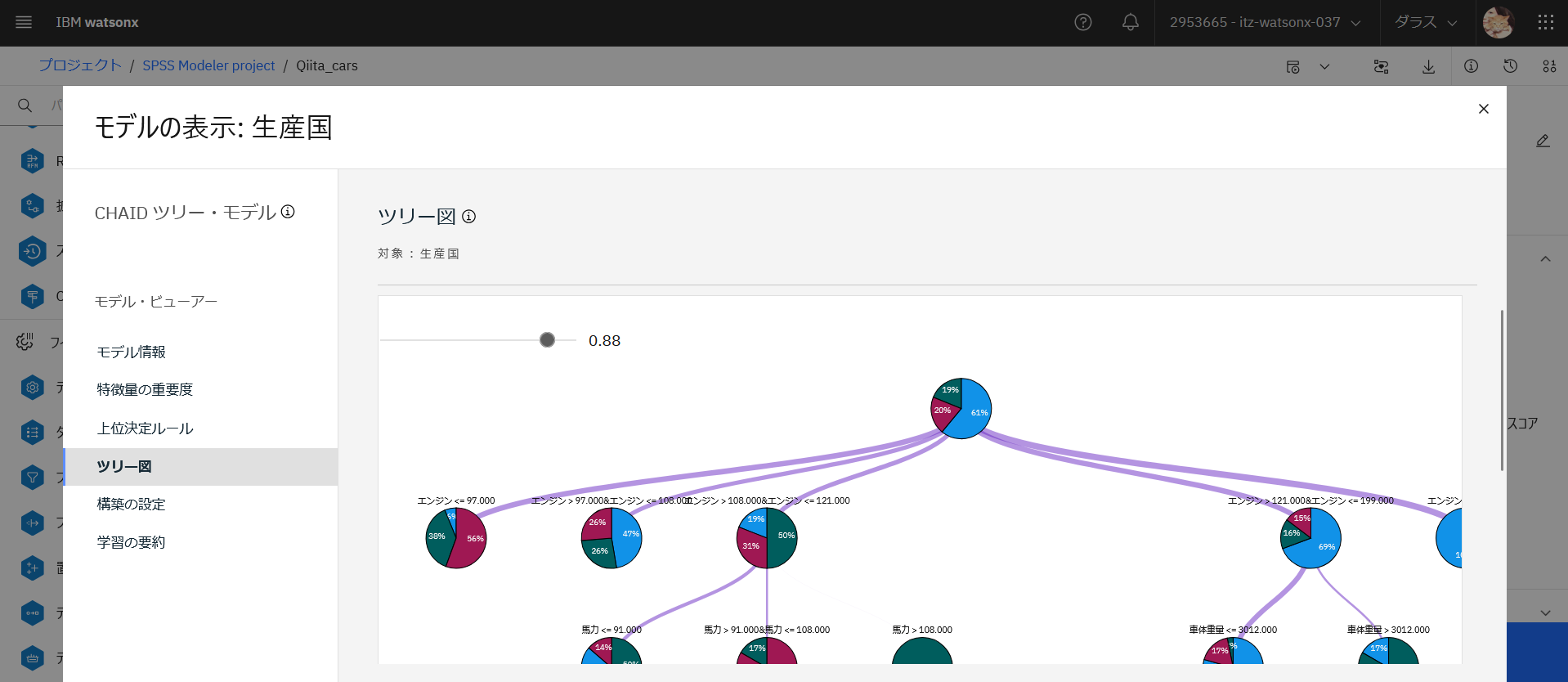Click the tree zoom slider handle
This screenshot has width=1568, height=682.
pyautogui.click(x=547, y=340)
